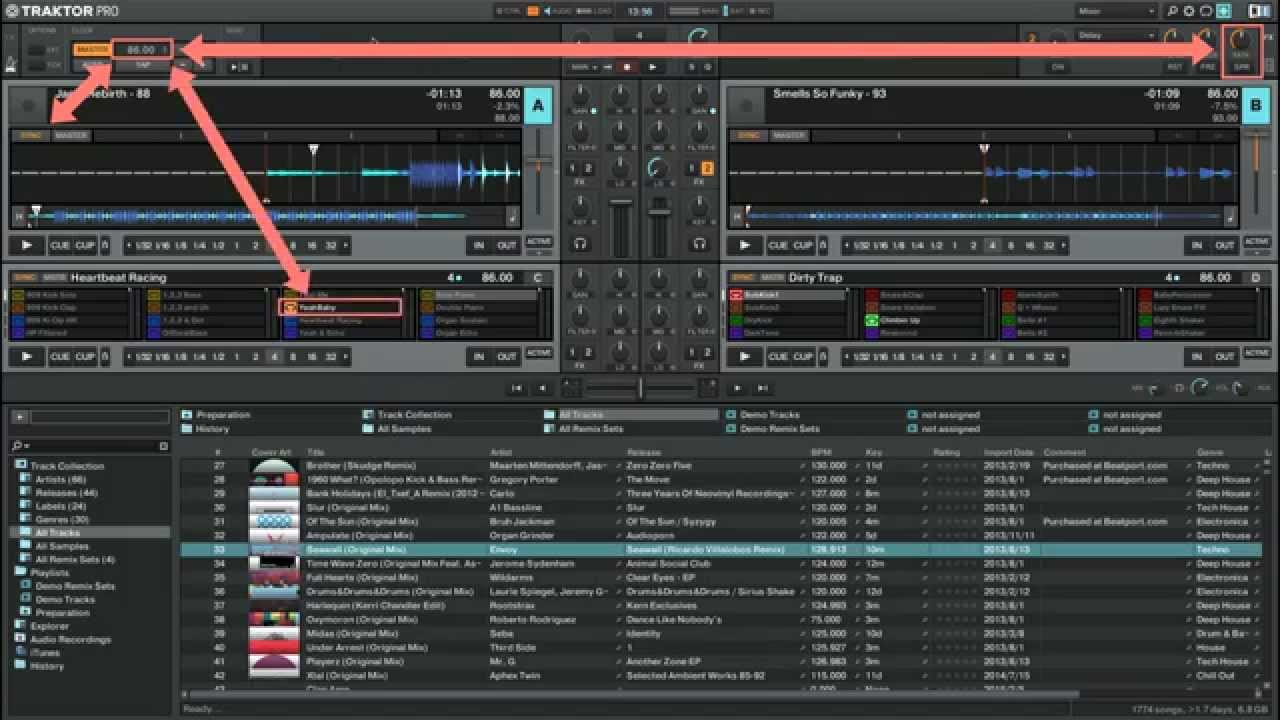Click the Preparation favorite folder icon
Viewport: 1280px width, 720px height.
188,414
